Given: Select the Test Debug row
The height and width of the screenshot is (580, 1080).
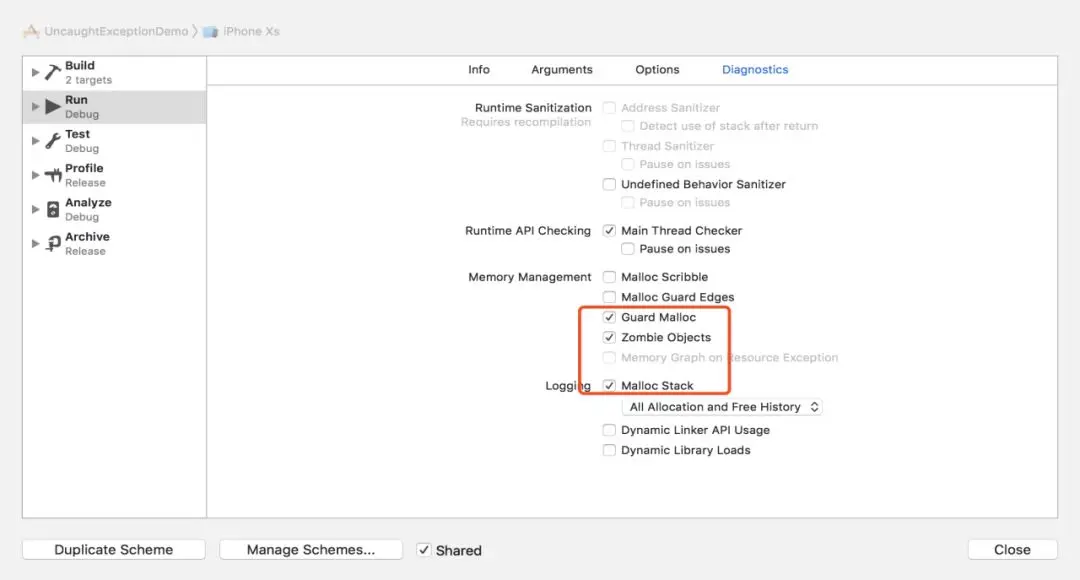Looking at the screenshot, I should 114,141.
